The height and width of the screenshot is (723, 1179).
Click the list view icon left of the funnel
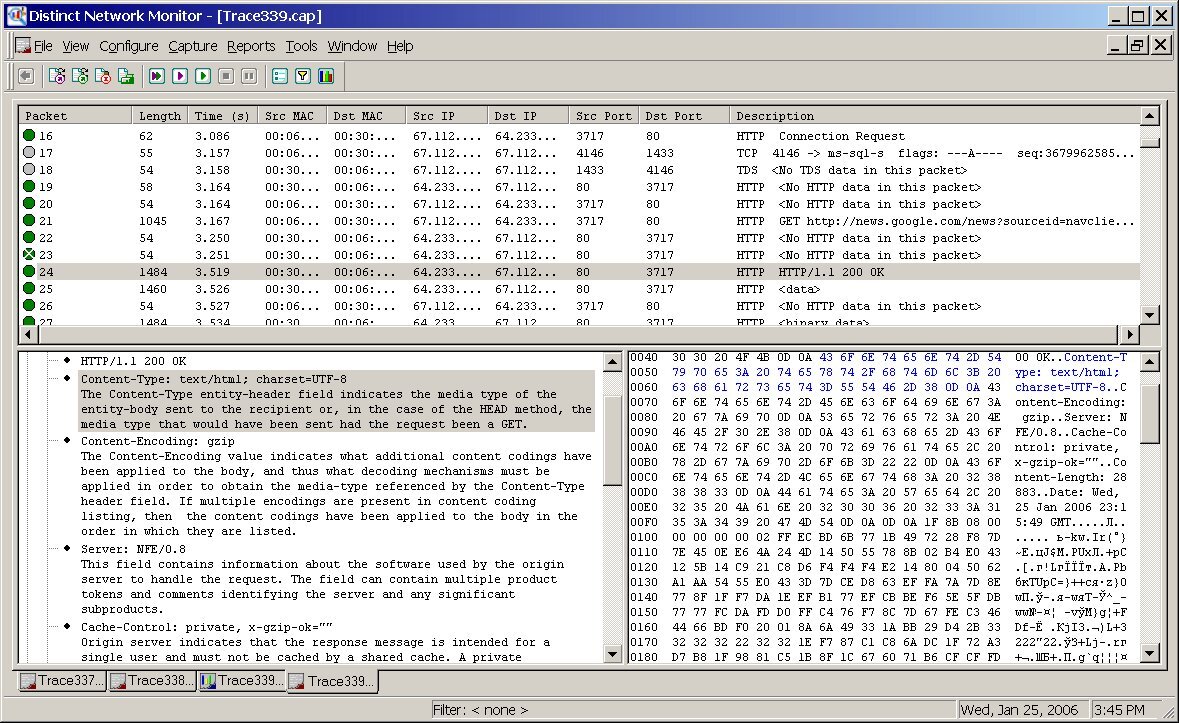280,76
